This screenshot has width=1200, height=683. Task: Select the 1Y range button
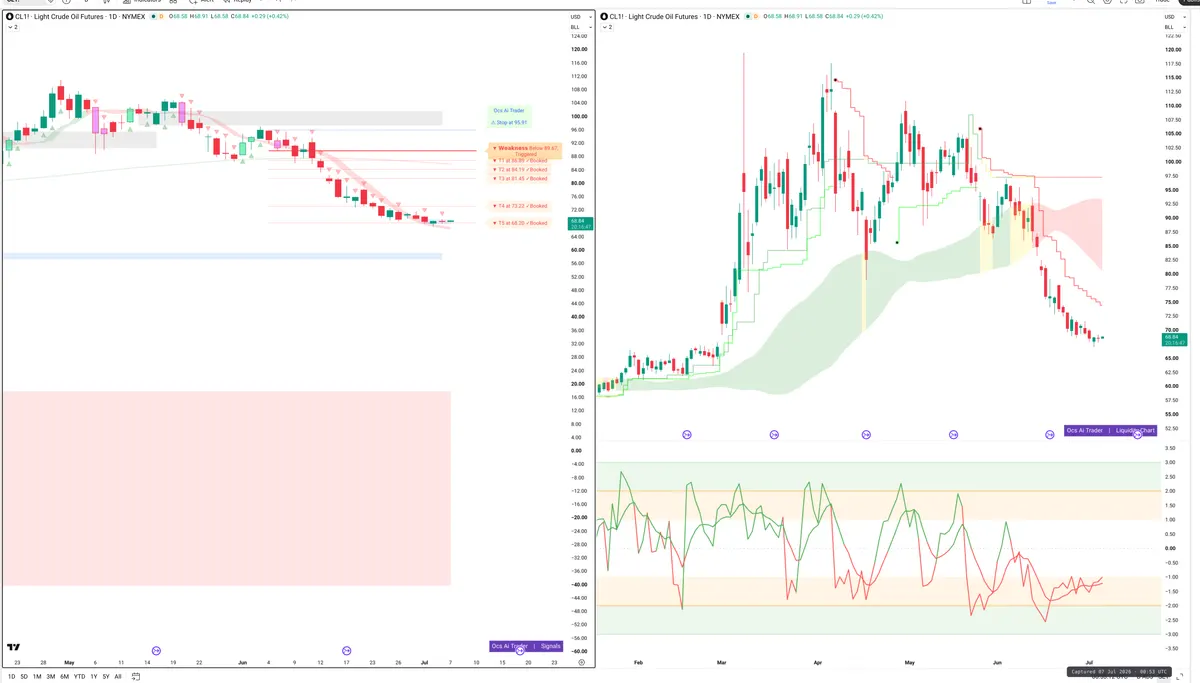93,676
